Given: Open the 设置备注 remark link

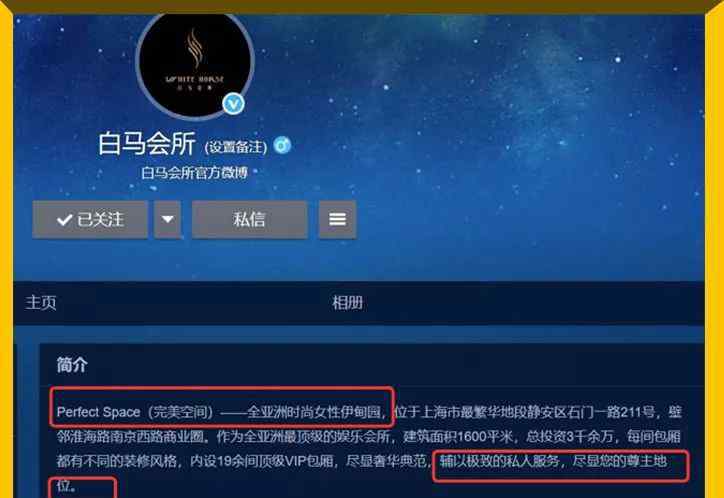Looking at the screenshot, I should pos(235,147).
